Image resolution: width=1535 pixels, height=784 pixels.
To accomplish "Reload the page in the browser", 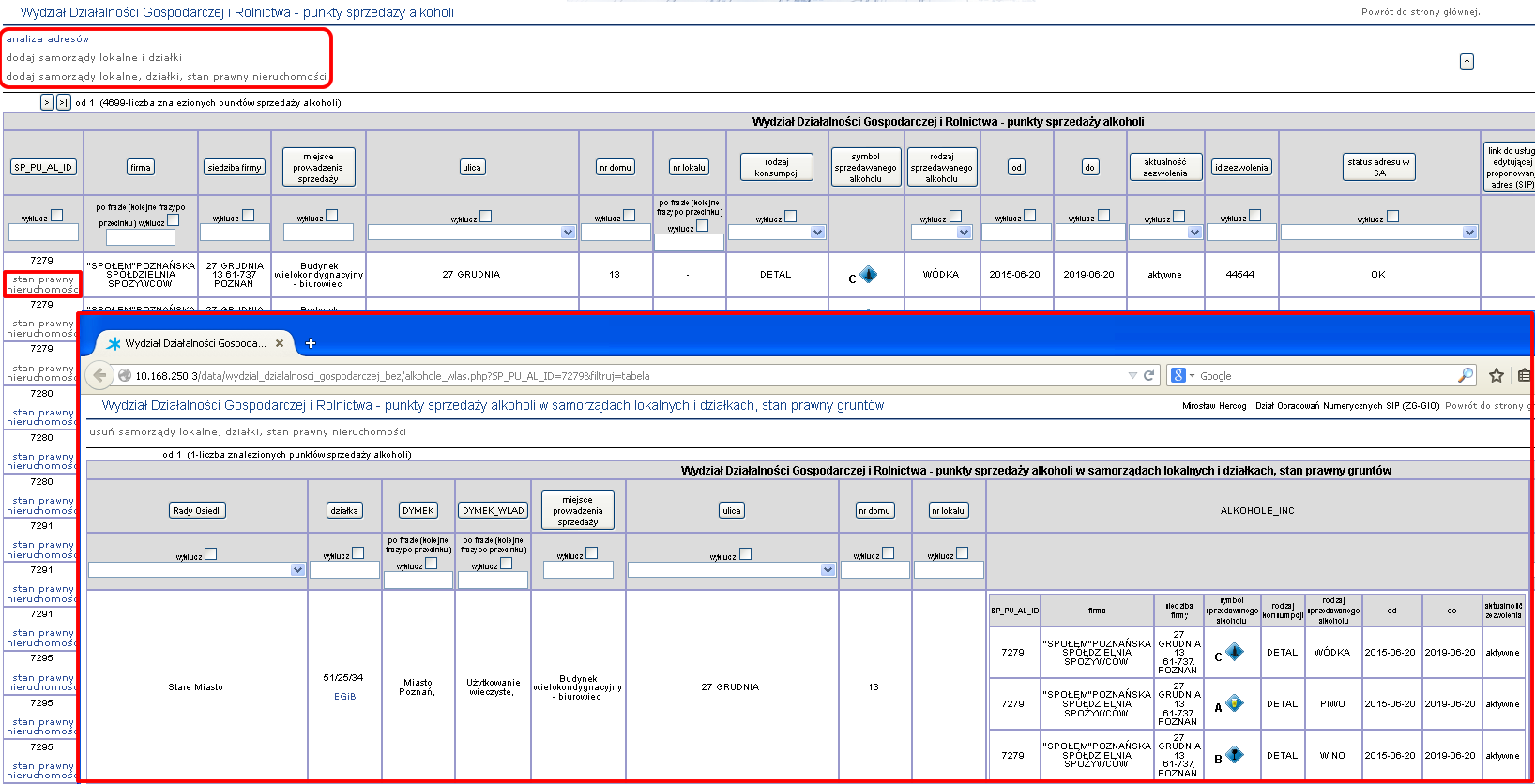I will (x=1148, y=375).
